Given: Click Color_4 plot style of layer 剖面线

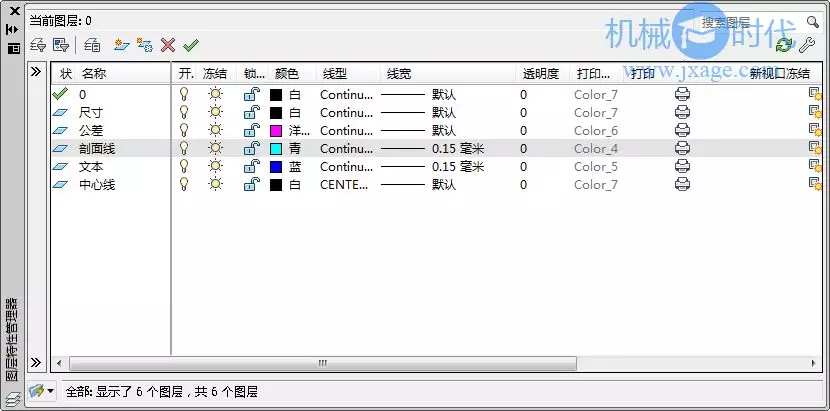Looking at the screenshot, I should pyautogui.click(x=596, y=149).
